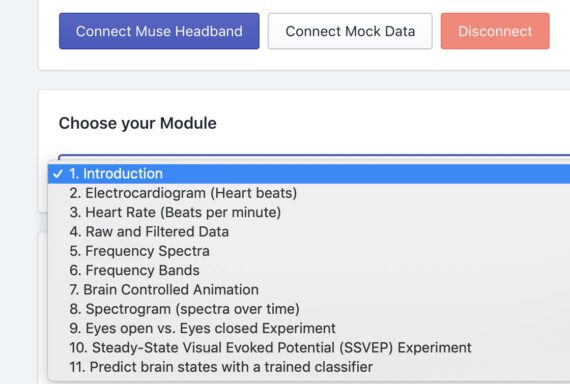The width and height of the screenshot is (570, 384).
Task: Pick 4. Raw and Filtered Data
Action: click(309, 232)
